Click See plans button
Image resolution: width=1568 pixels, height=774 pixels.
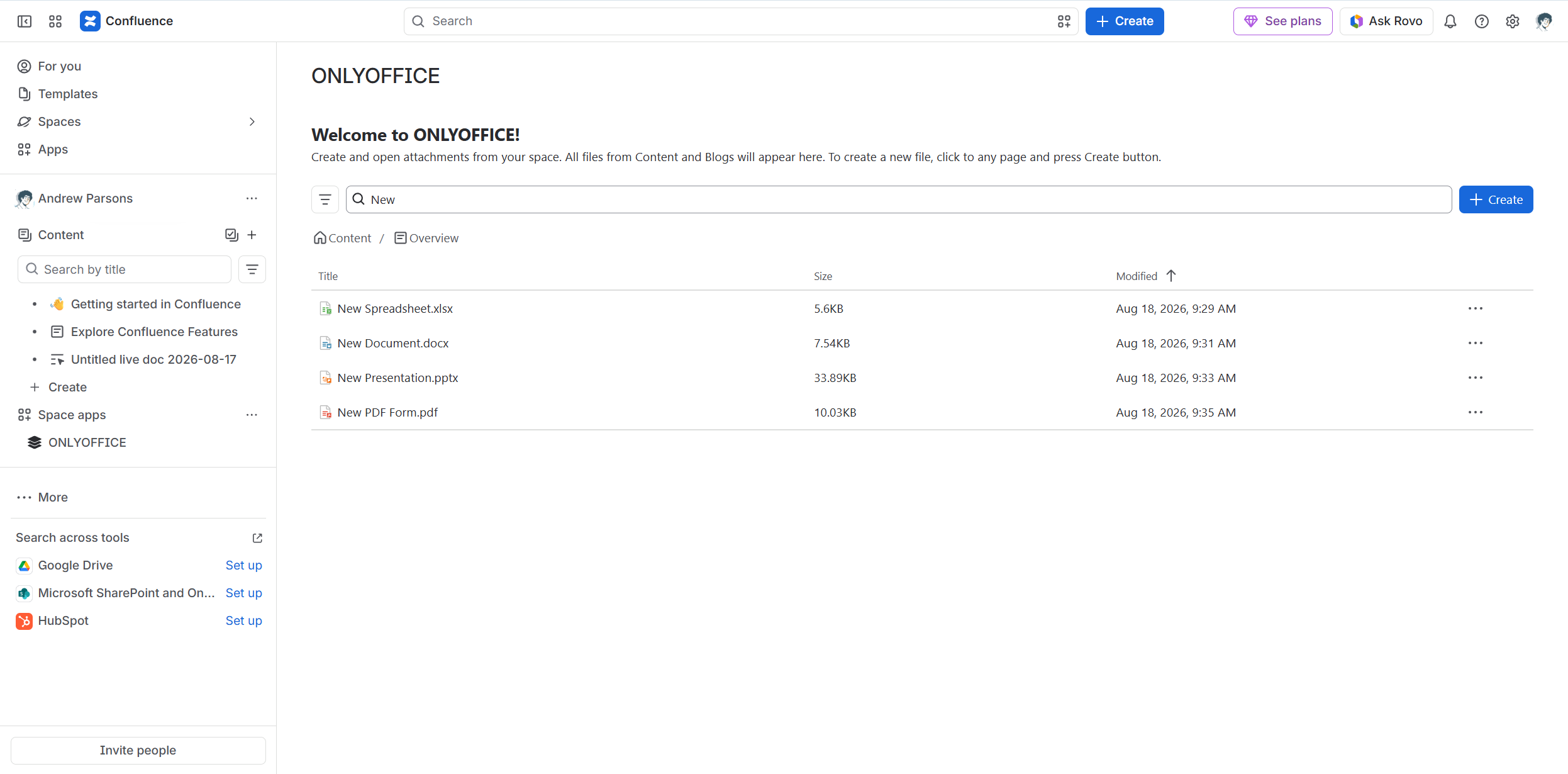tap(1282, 21)
